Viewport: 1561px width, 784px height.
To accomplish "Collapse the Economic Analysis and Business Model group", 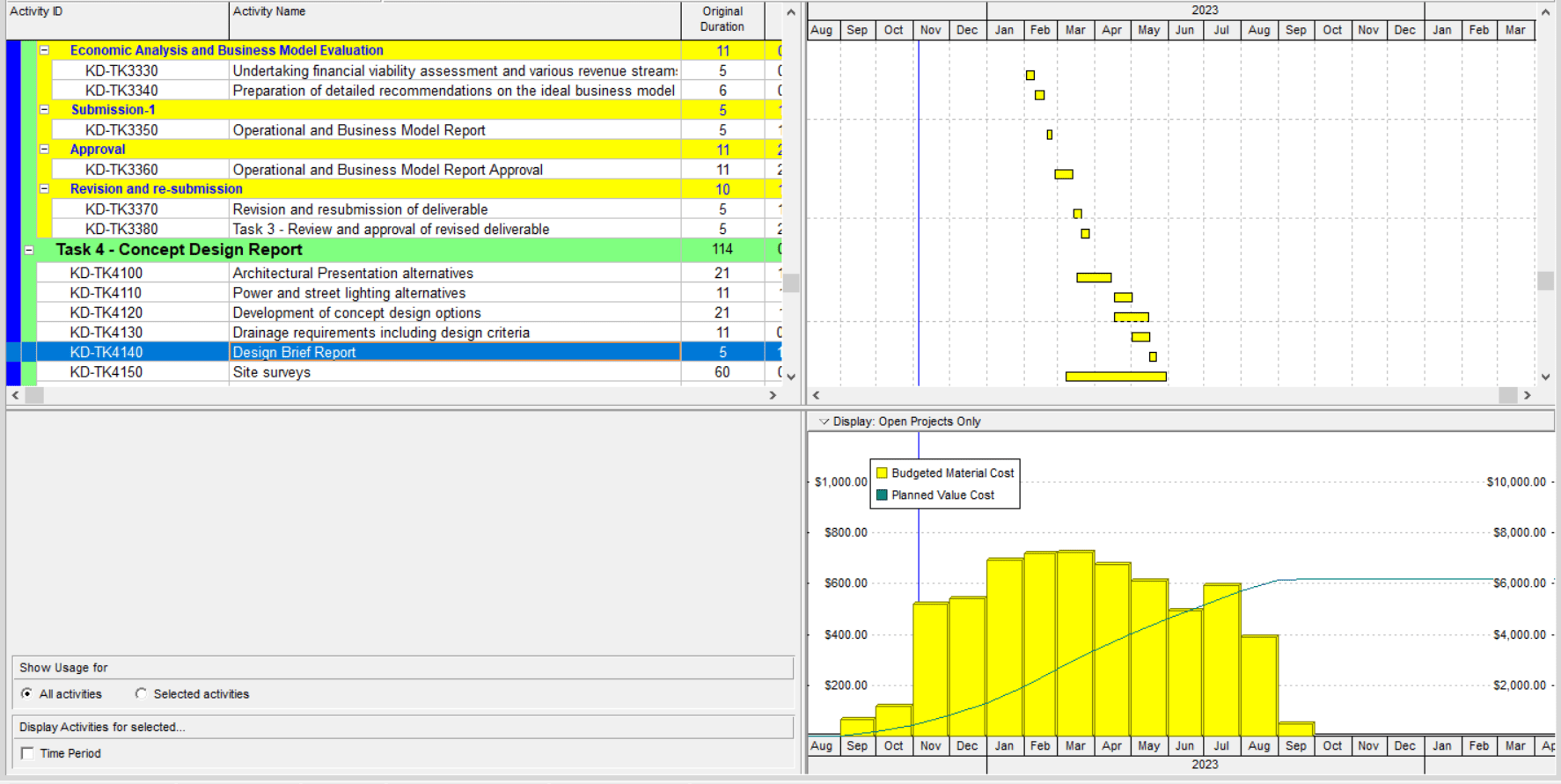I will [44, 51].
